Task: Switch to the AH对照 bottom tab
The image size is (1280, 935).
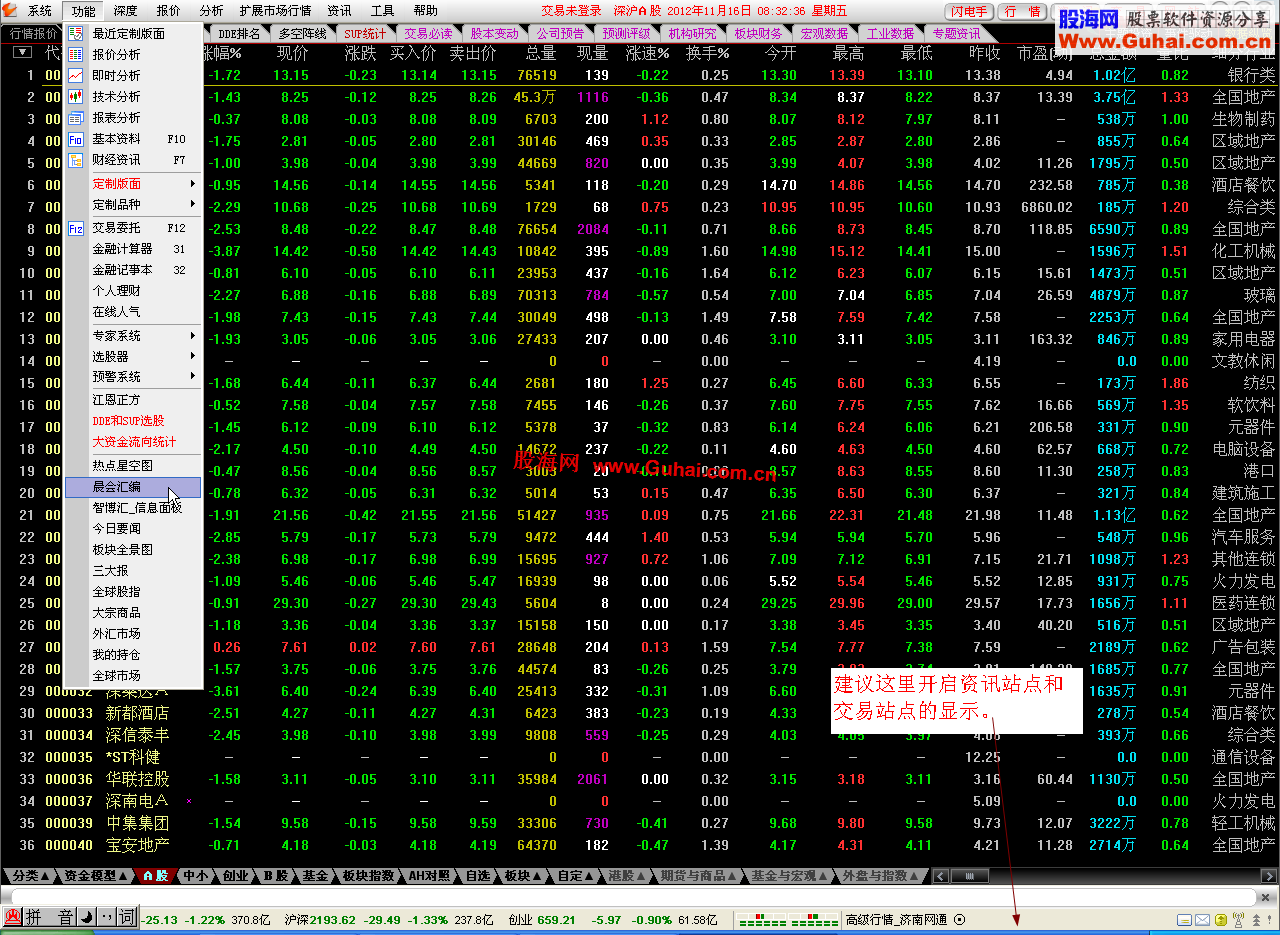Action: pyautogui.click(x=429, y=876)
